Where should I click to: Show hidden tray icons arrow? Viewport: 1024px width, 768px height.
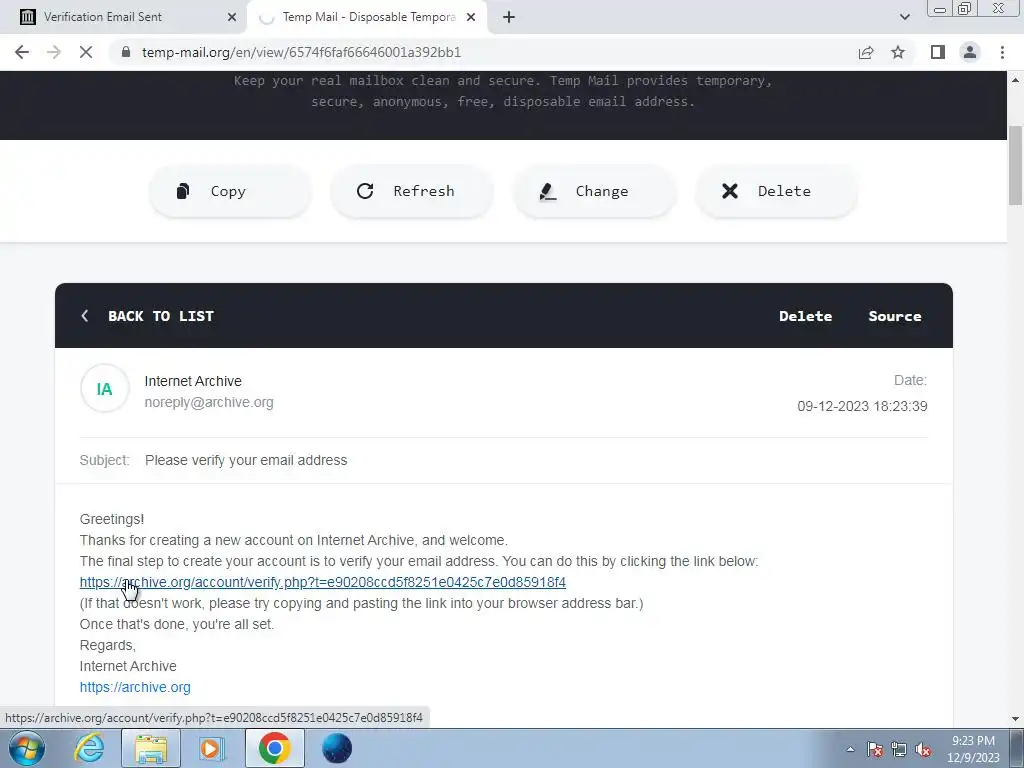point(850,749)
